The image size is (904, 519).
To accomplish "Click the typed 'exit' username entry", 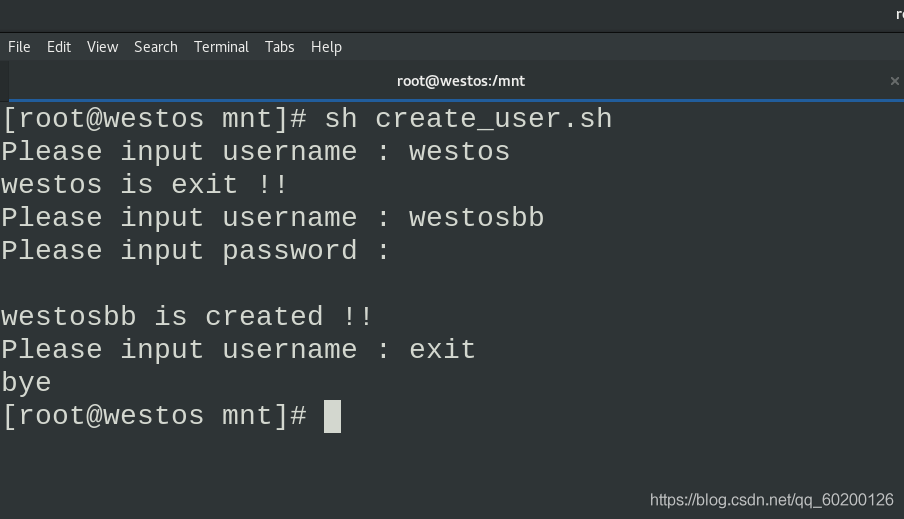I will 442,350.
